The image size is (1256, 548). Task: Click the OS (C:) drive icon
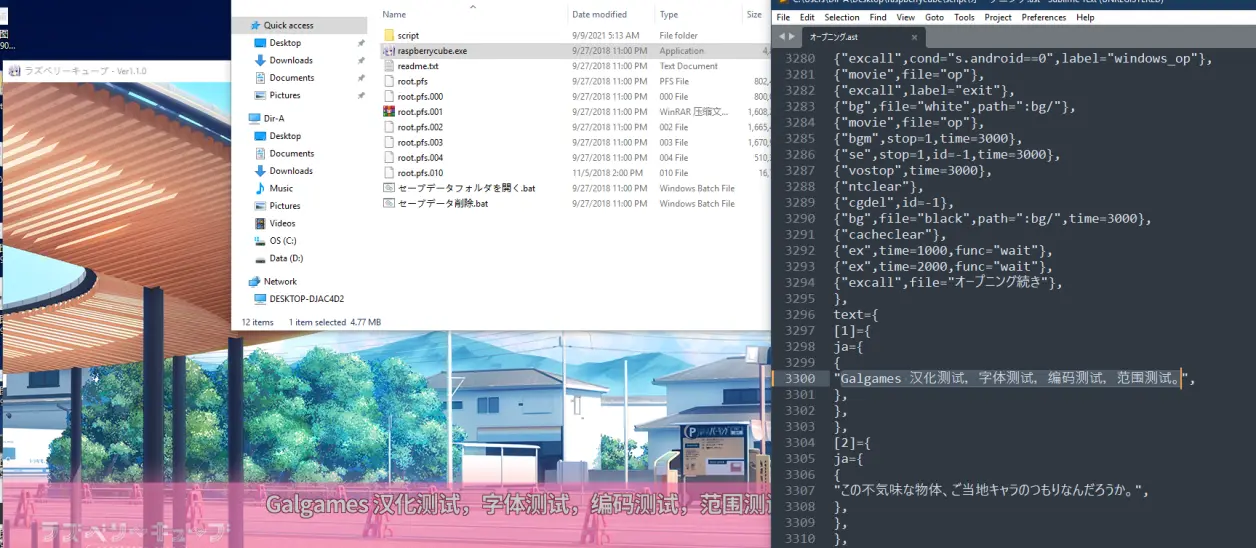(260, 241)
